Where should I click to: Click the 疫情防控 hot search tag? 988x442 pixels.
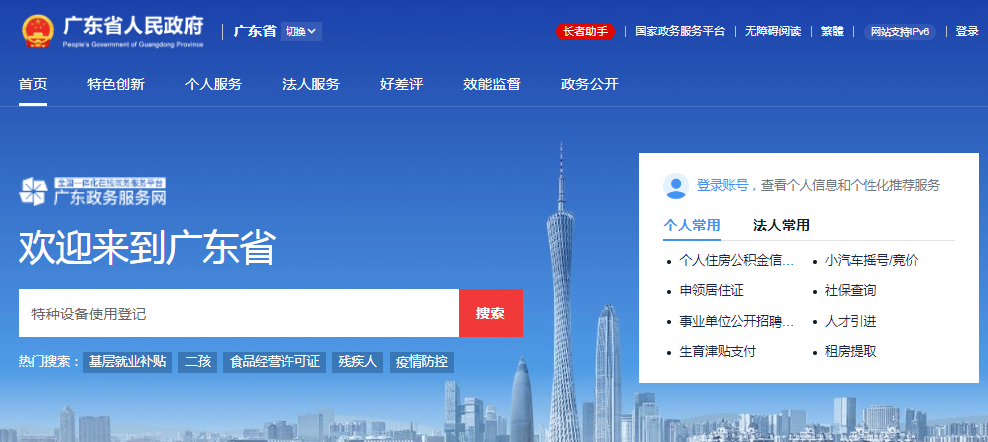[x=422, y=362]
